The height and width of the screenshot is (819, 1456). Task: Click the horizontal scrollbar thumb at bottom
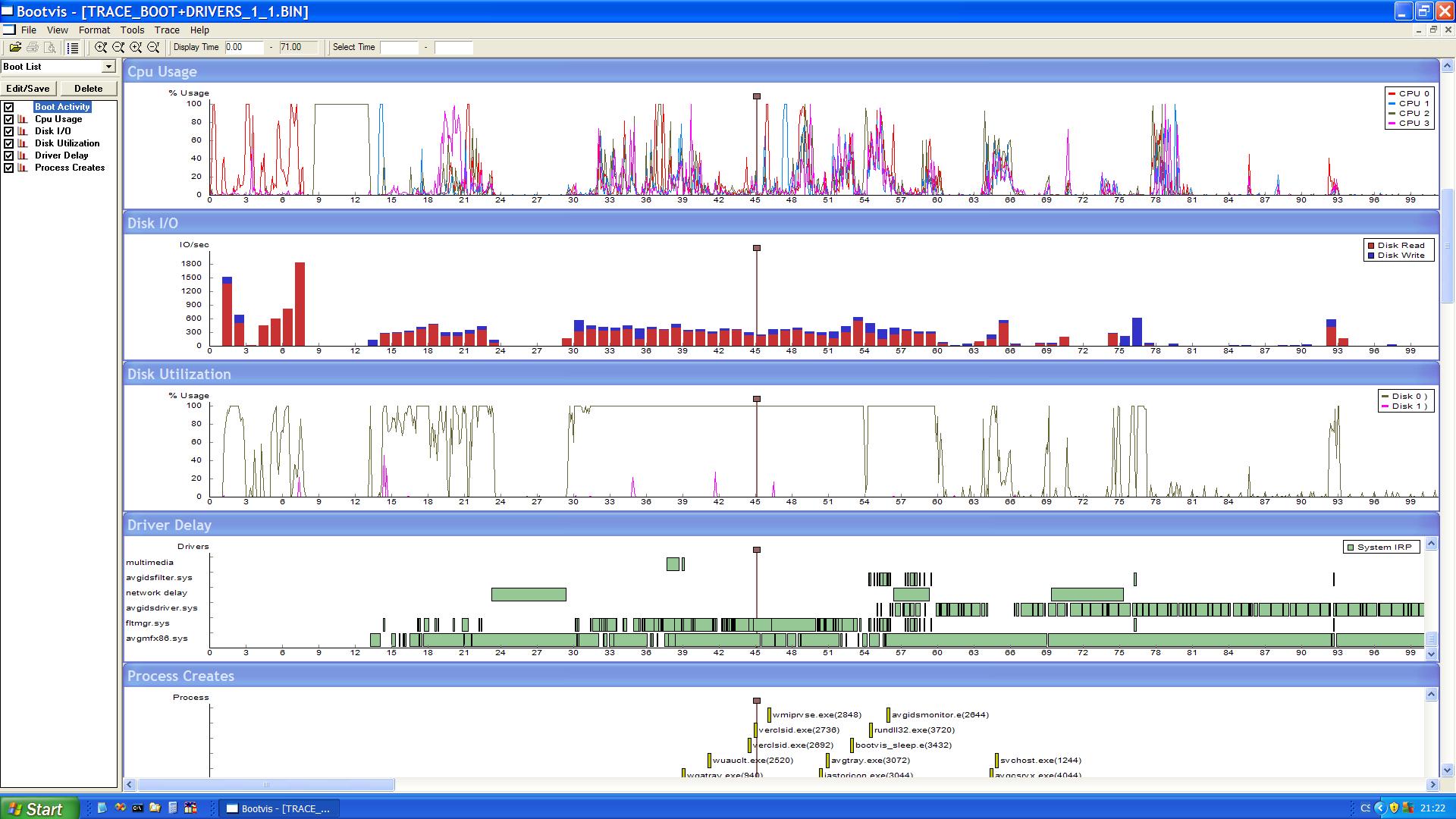point(265,785)
